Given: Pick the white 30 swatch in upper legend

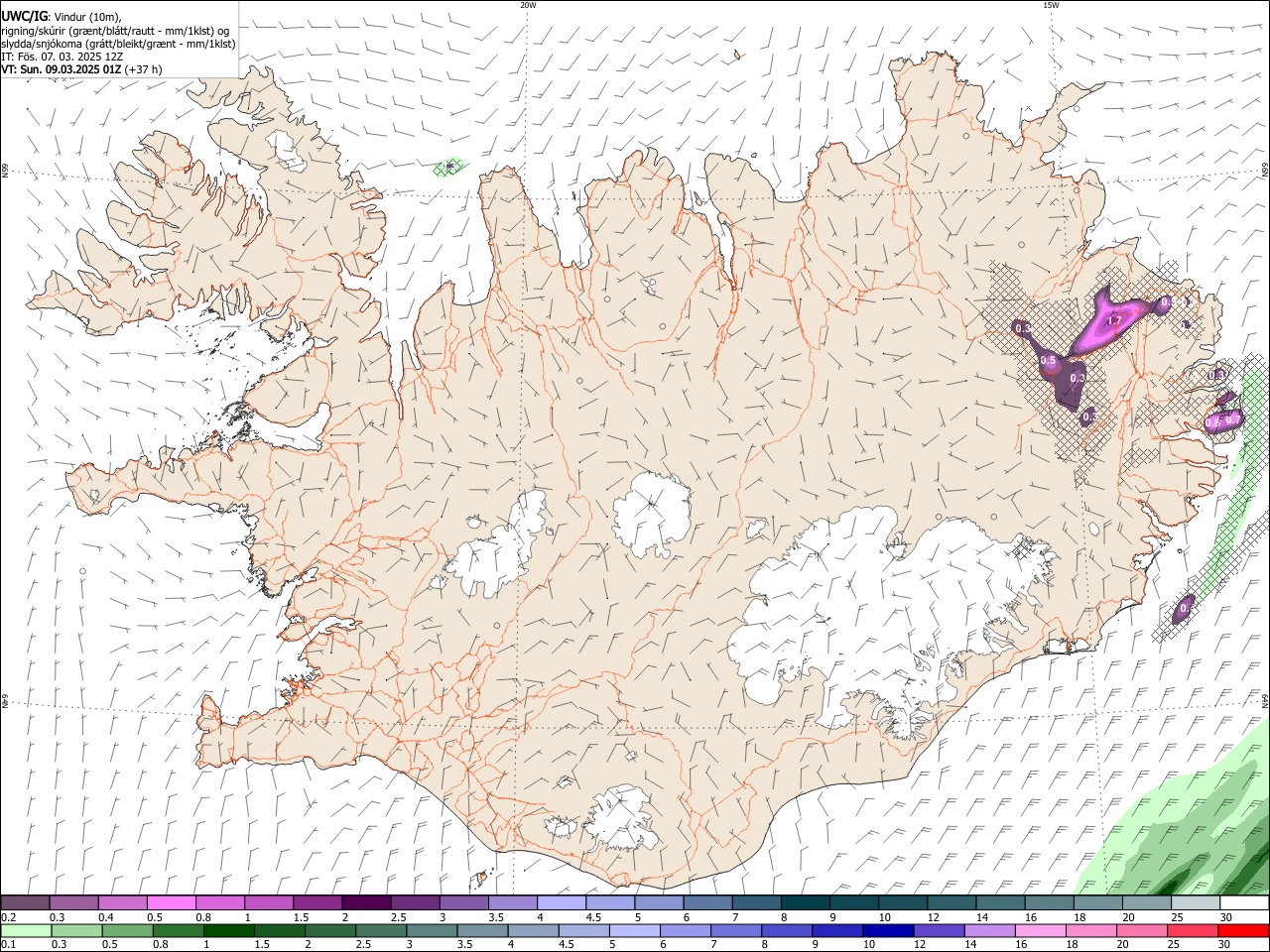Looking at the screenshot, I should pyautogui.click(x=1242, y=903).
